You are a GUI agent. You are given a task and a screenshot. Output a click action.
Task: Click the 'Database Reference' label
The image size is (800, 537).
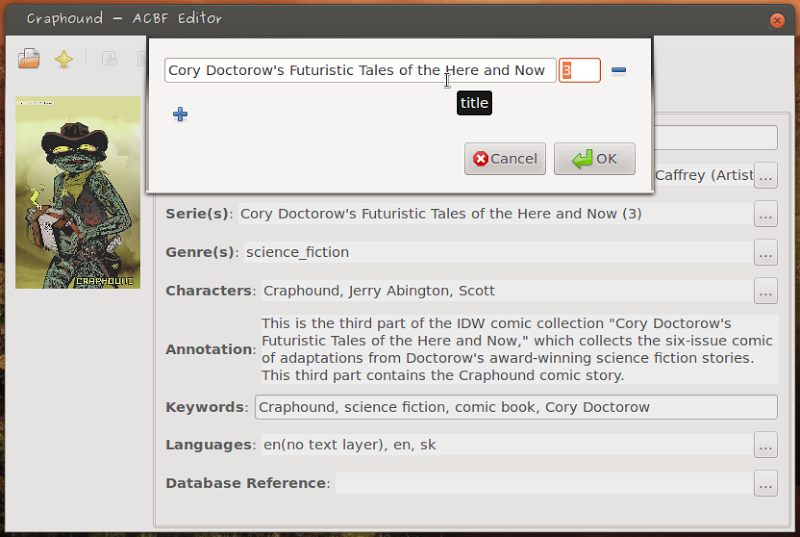point(246,483)
